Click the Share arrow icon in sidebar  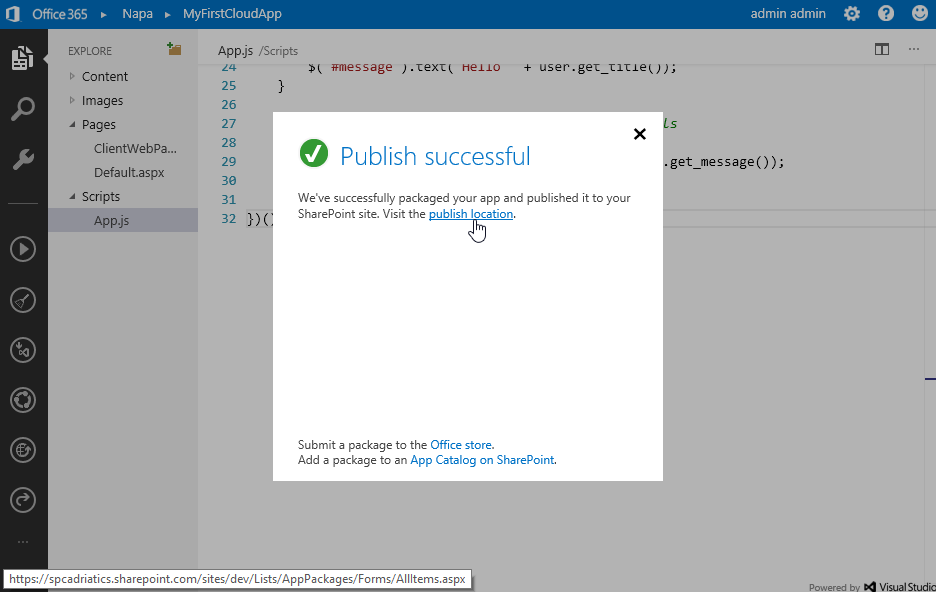22,499
